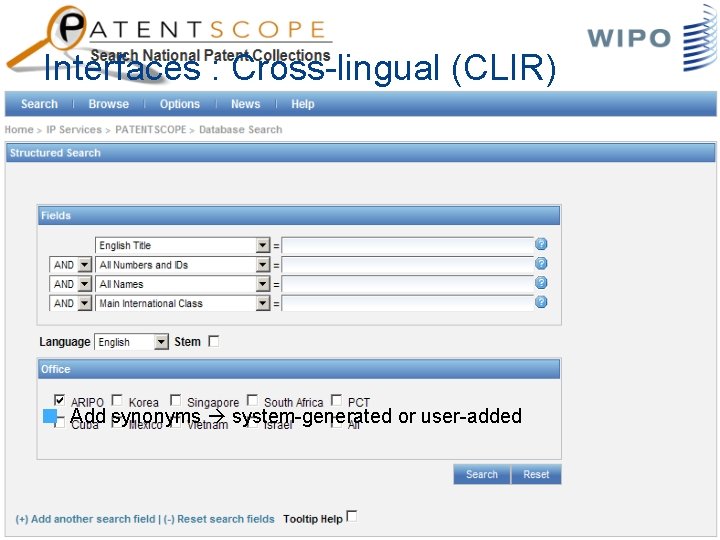
Task: Check the South Africa office checkbox
Action: pyautogui.click(x=252, y=400)
